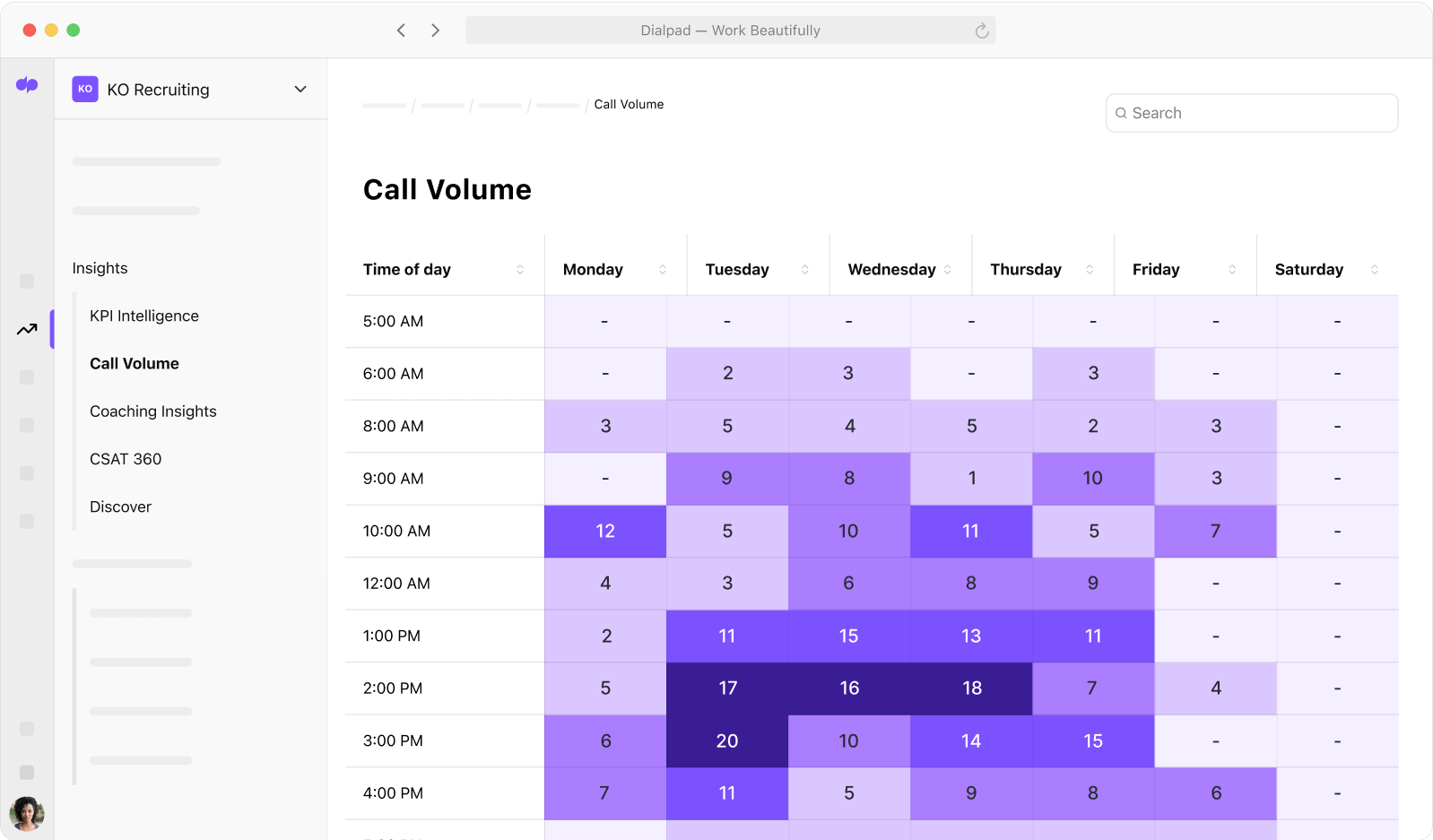Toggle sort order for Thursday column
This screenshot has width=1433, height=840.
pos(1090,270)
